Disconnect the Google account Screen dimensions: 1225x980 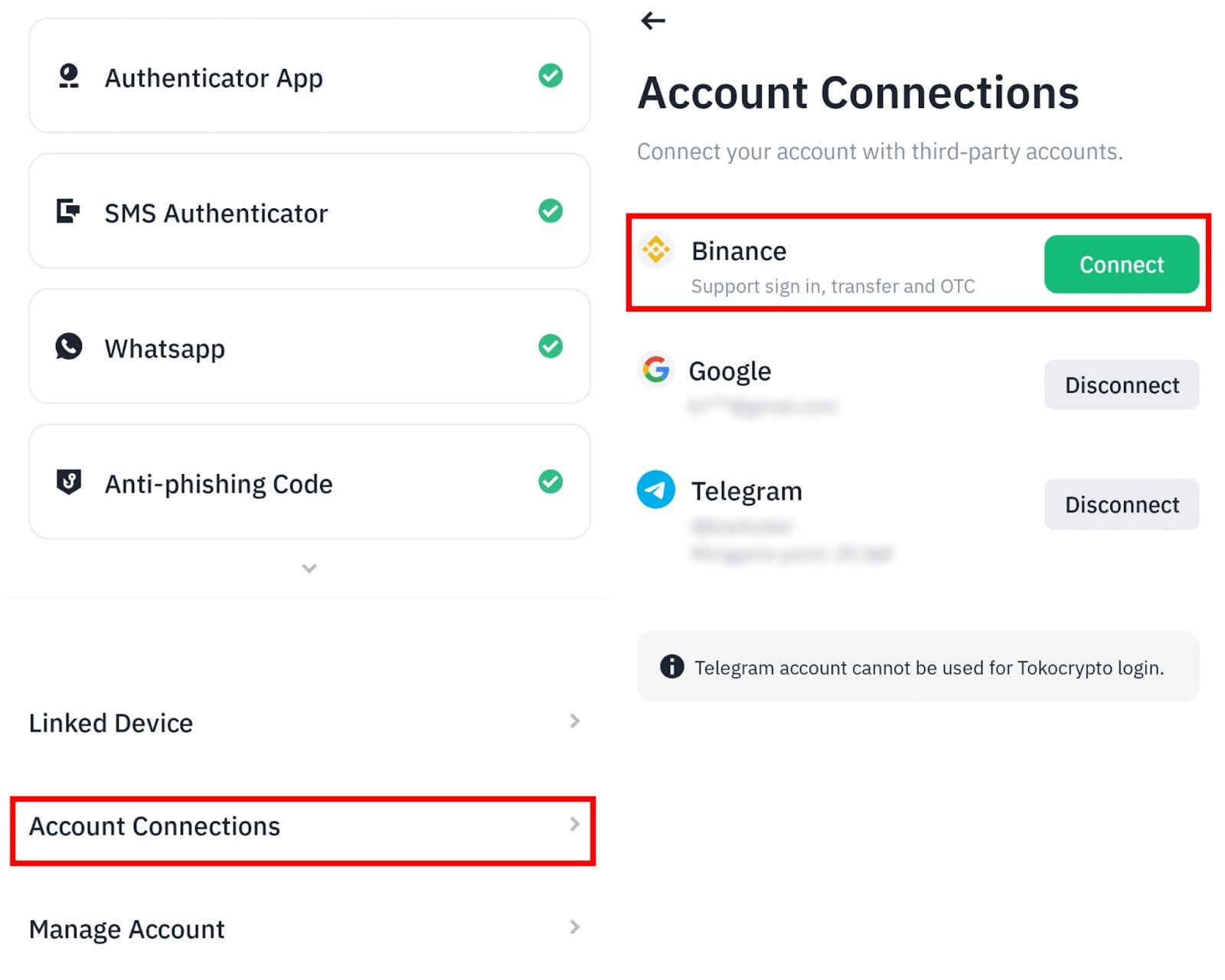[x=1121, y=384]
